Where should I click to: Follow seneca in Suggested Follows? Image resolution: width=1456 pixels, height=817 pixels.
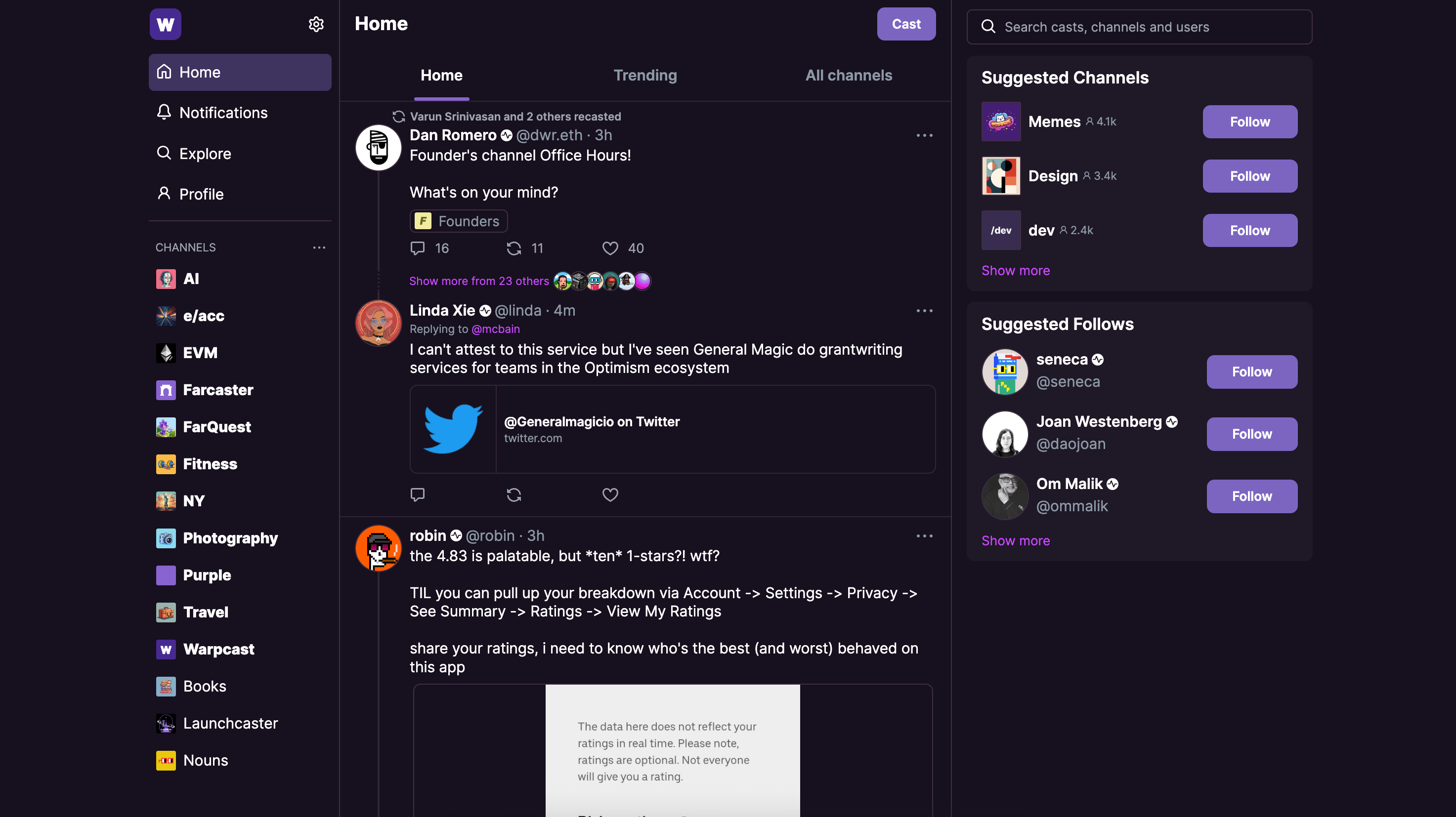point(1251,371)
